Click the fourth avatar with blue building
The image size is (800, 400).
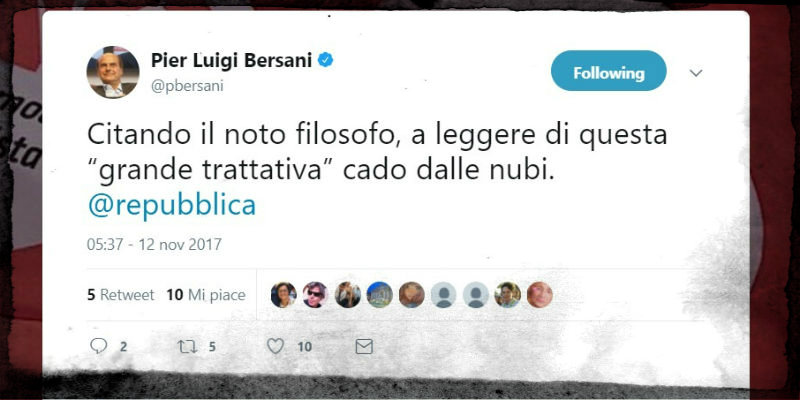(x=380, y=295)
